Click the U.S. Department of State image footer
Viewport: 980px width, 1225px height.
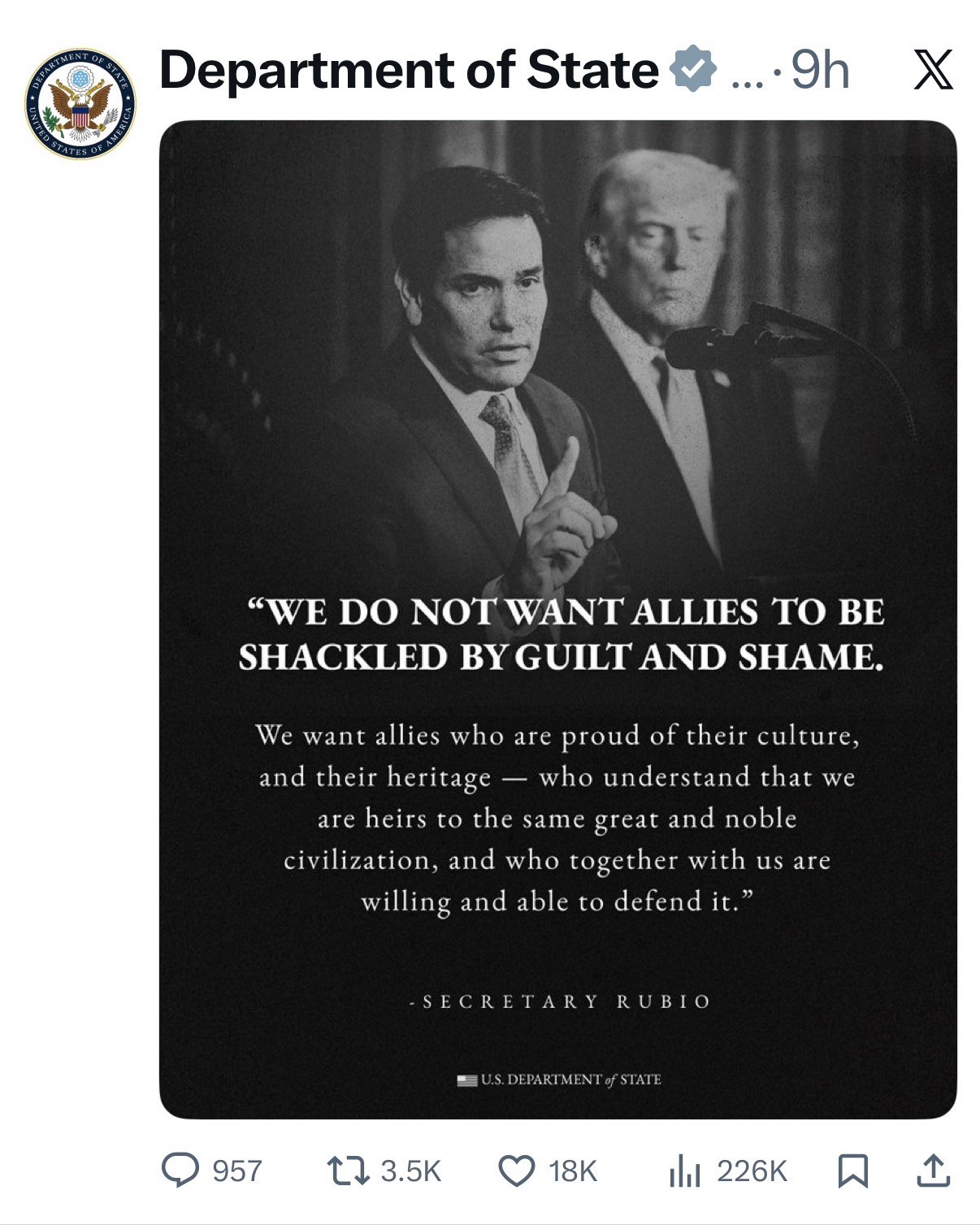[x=559, y=1079]
